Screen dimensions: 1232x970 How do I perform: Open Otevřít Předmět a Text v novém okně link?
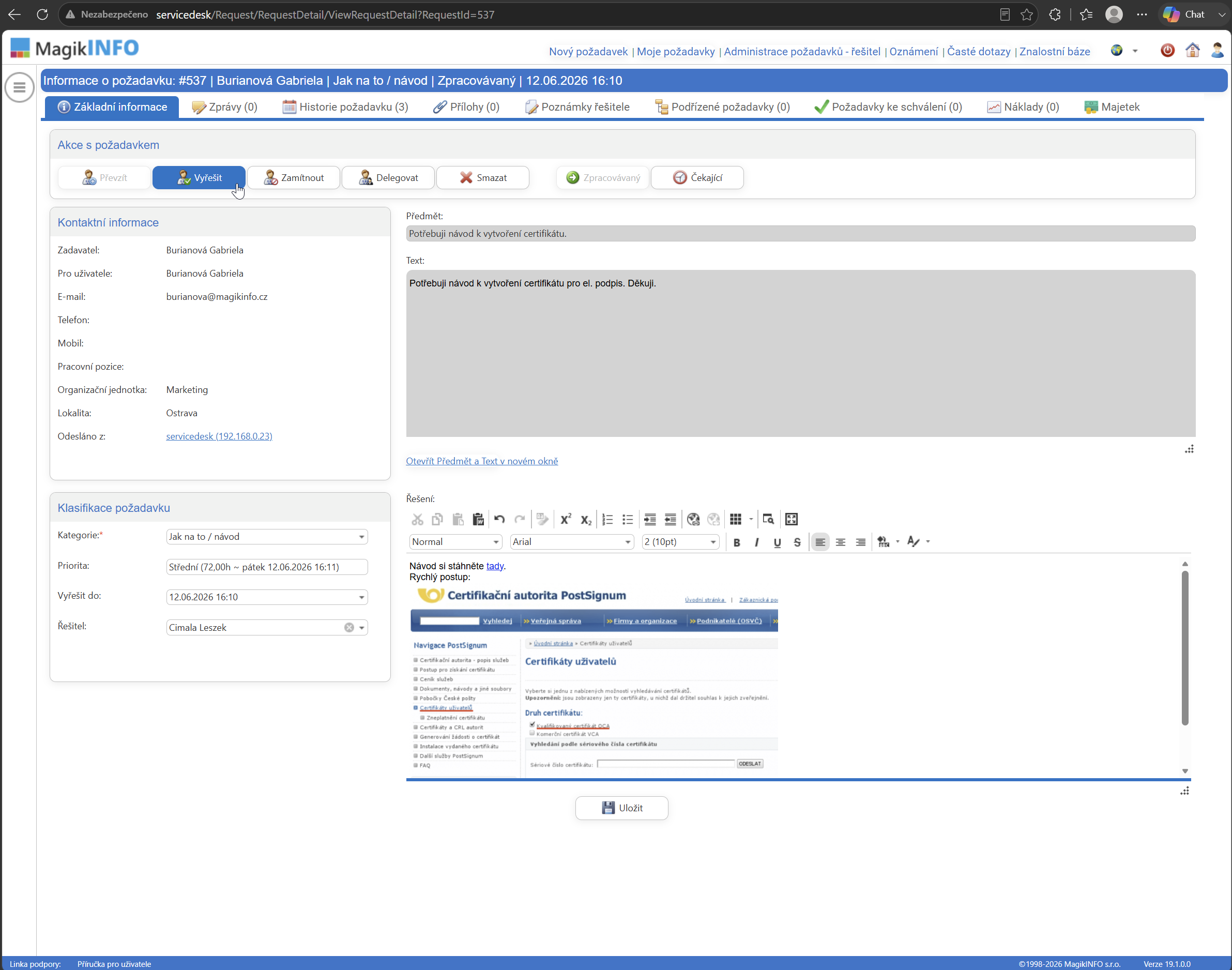[482, 461]
